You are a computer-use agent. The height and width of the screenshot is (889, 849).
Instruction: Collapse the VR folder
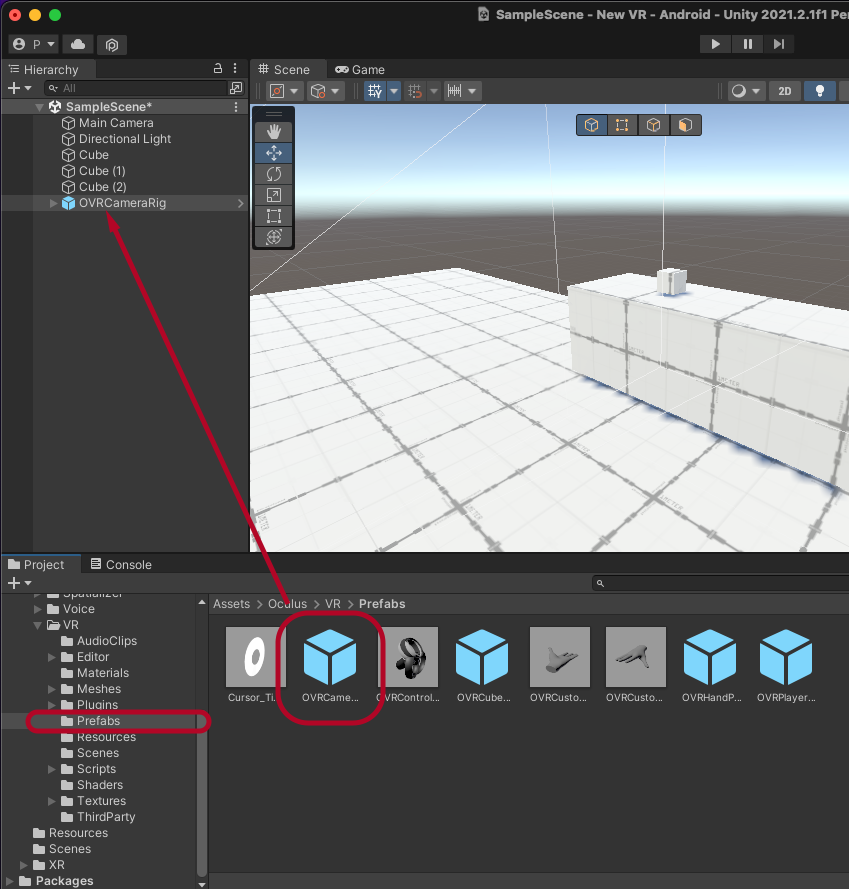click(x=37, y=625)
